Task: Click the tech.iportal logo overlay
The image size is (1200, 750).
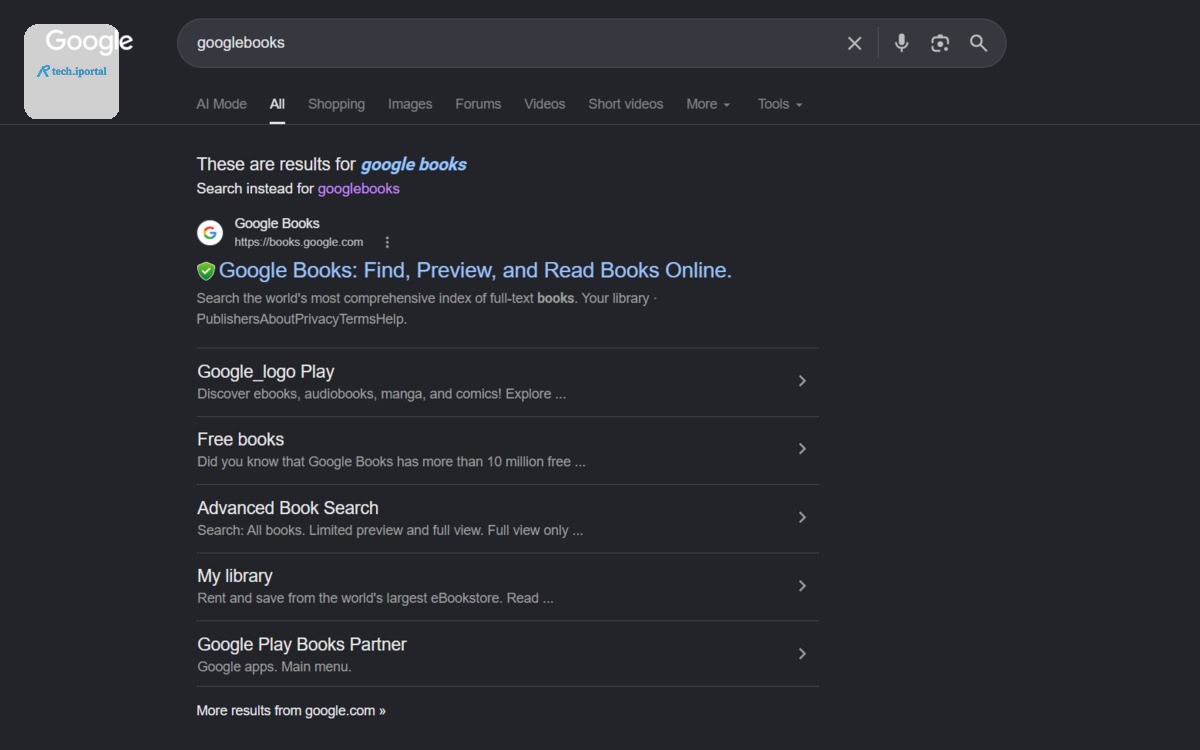Action: pos(71,72)
